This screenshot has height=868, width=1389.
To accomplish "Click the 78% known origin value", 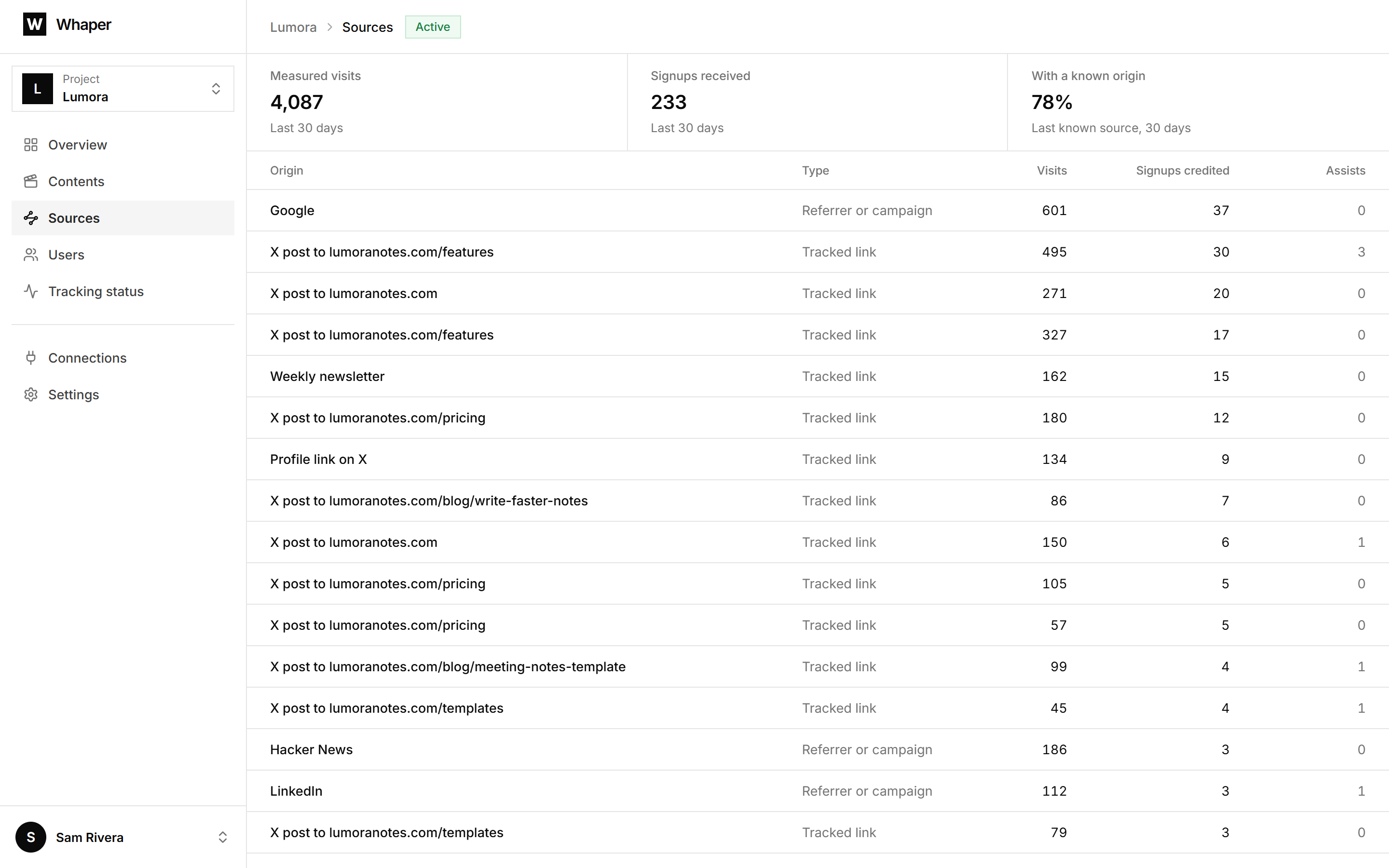I will click(1051, 102).
